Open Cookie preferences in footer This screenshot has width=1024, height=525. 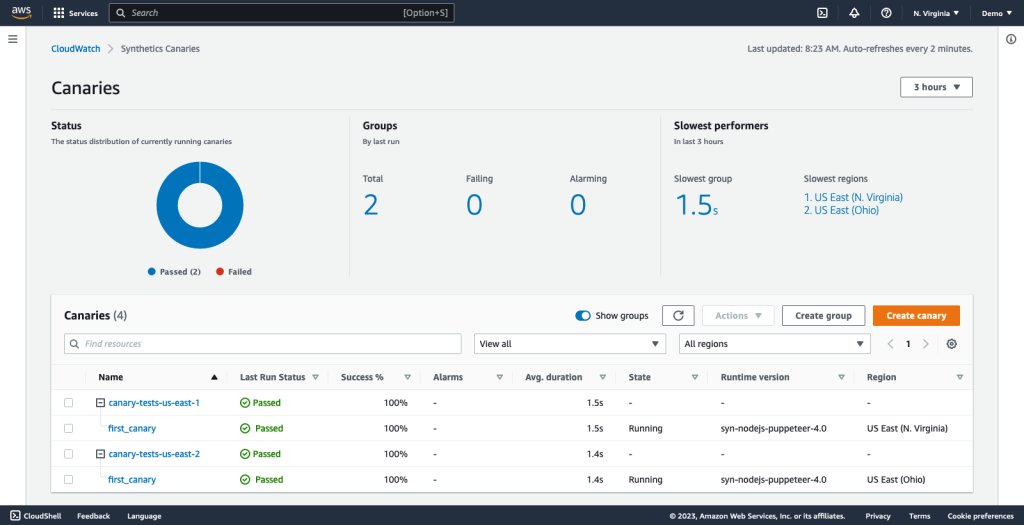pos(980,516)
